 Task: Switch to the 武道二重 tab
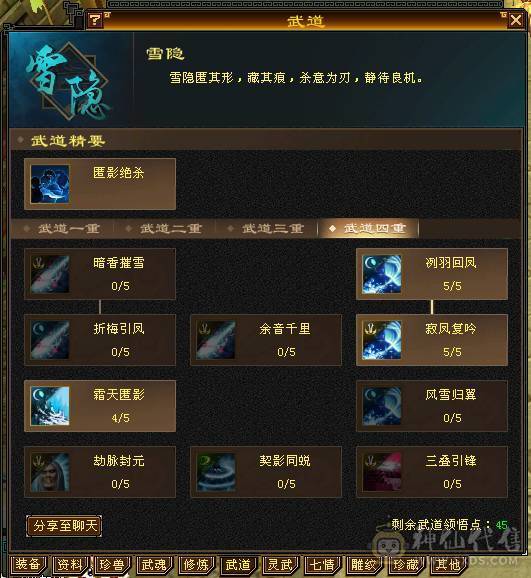[165, 229]
